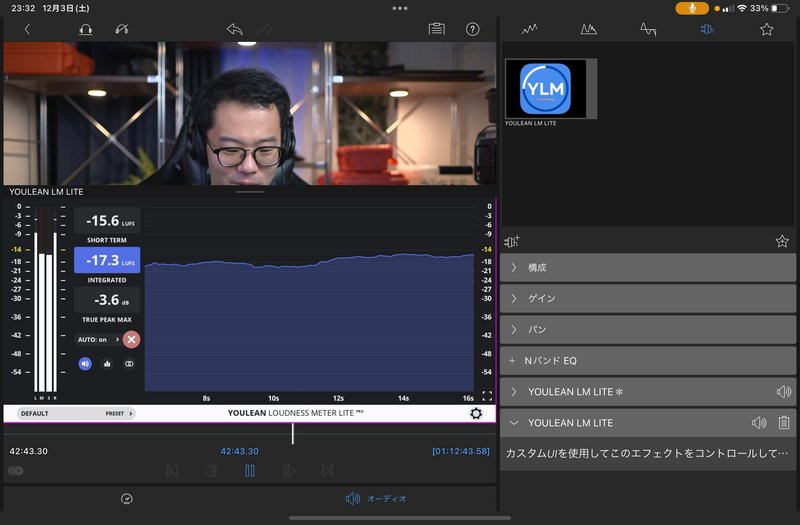Expand the loudness graph to fullscreen
This screenshot has height=525, width=800.
[x=487, y=396]
